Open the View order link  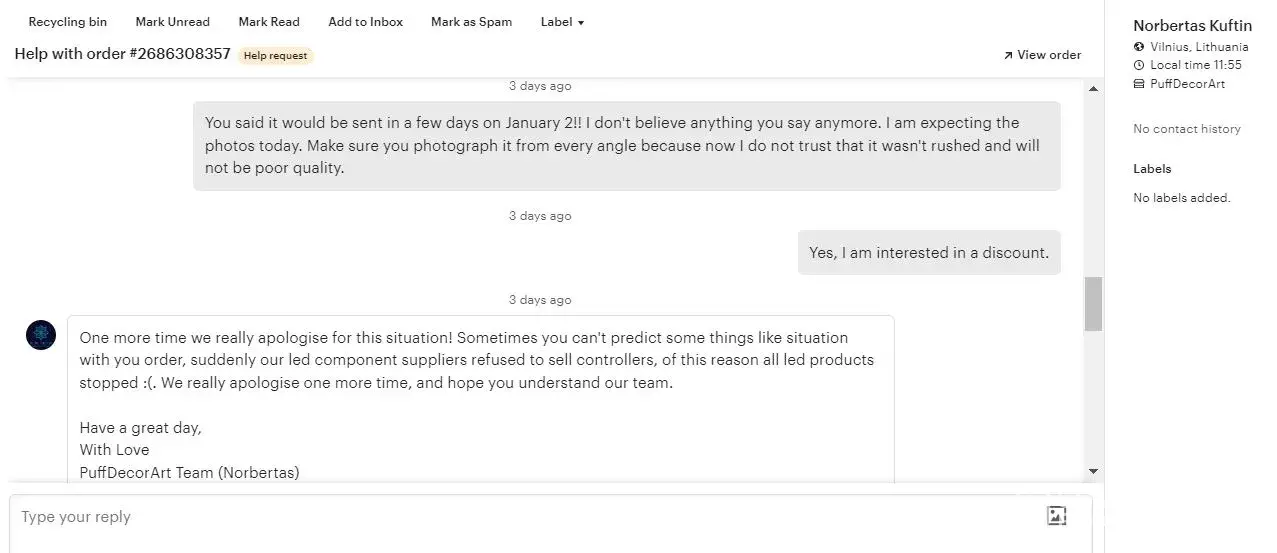(1048, 55)
